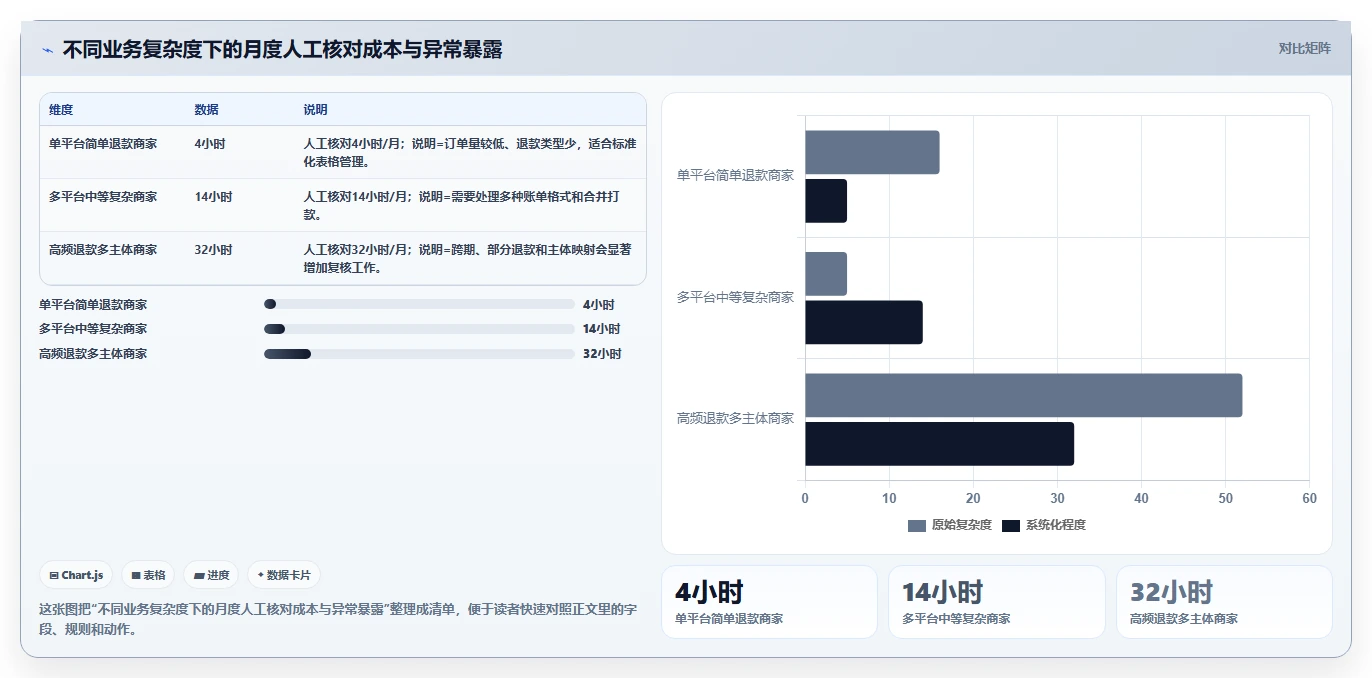Click the description starting 人工核对32小时/月
Image resolution: width=1372 pixels, height=678 pixels.
[x=470, y=259]
